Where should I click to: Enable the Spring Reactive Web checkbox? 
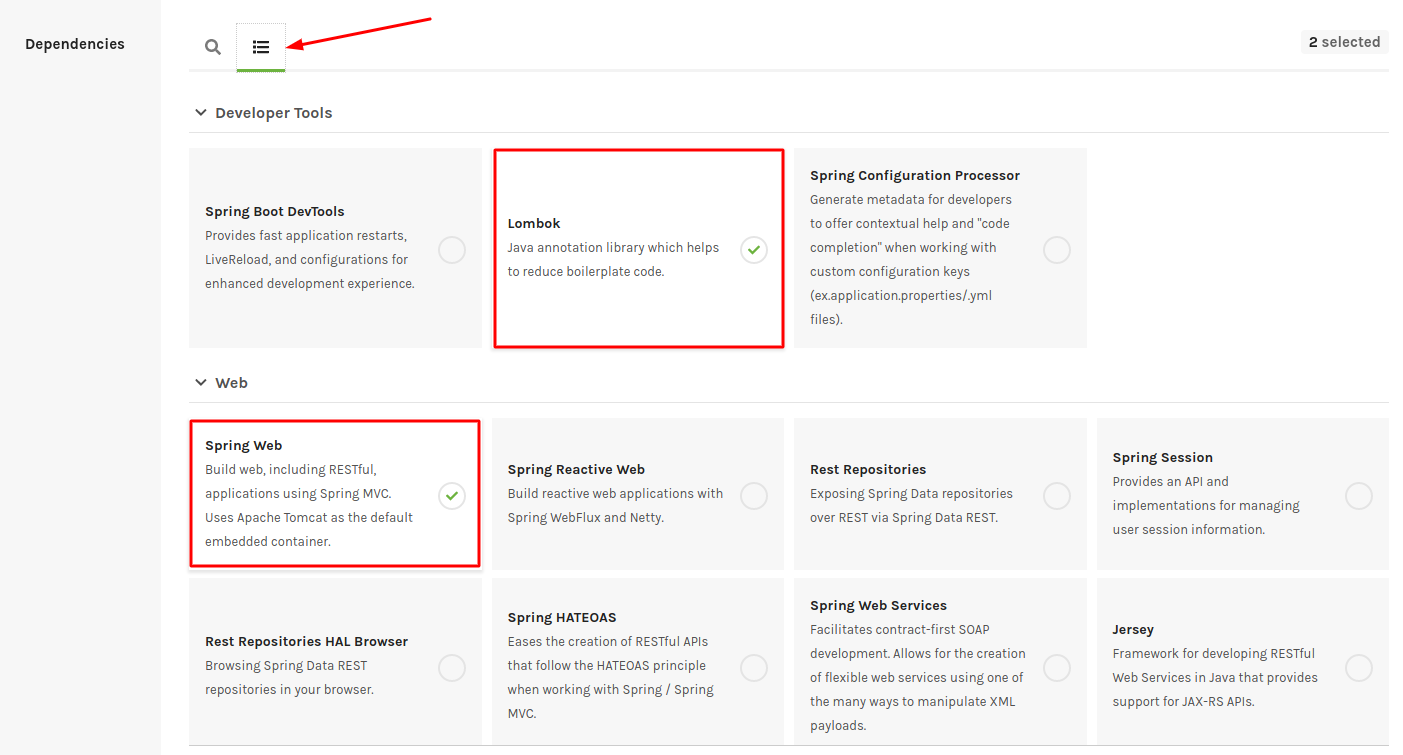(x=754, y=496)
